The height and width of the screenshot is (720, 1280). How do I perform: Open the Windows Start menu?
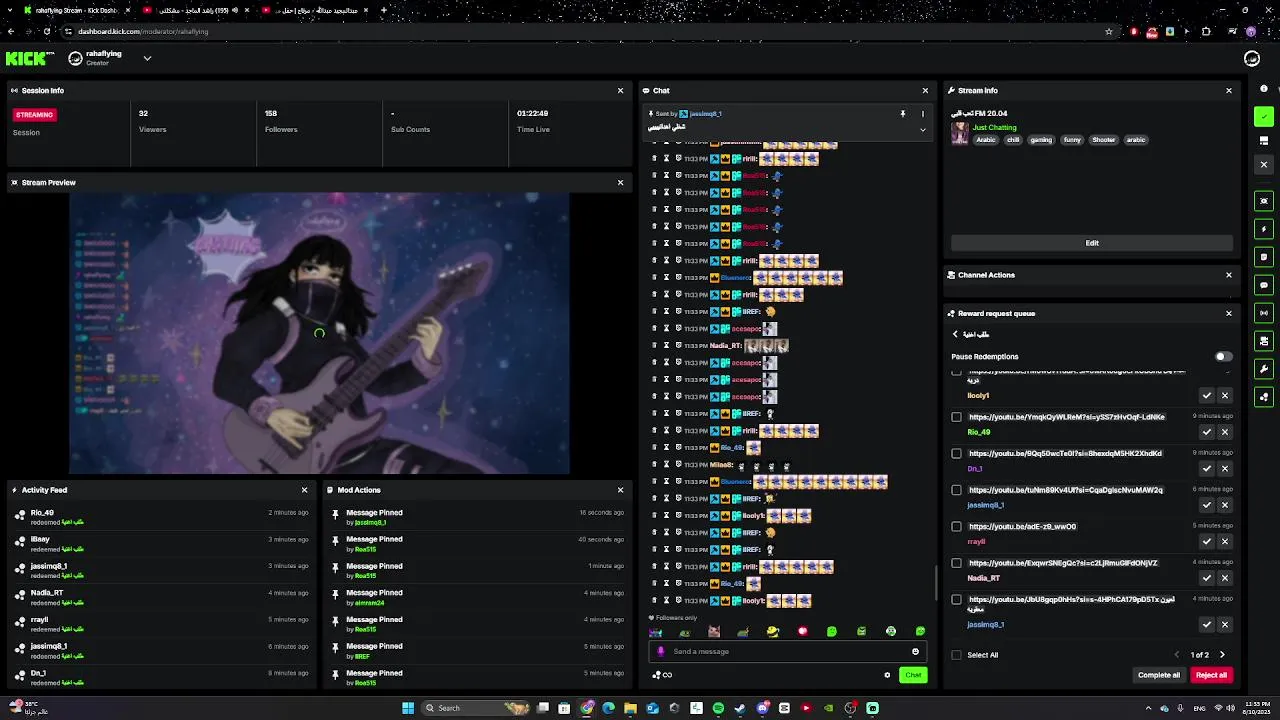point(408,708)
